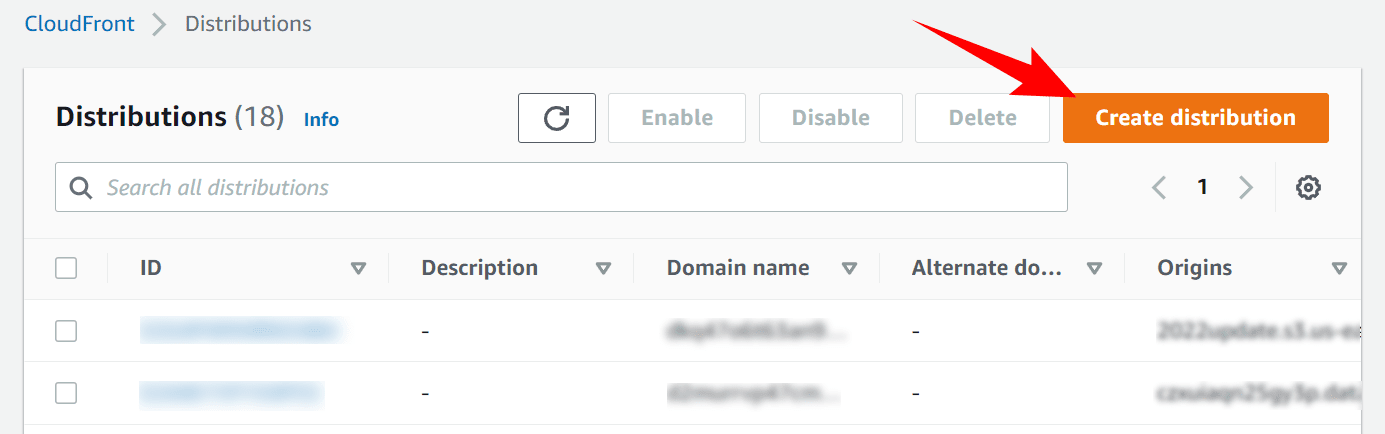Open table preferences gear icon
Screen dimensions: 1385x434
(x=1308, y=187)
